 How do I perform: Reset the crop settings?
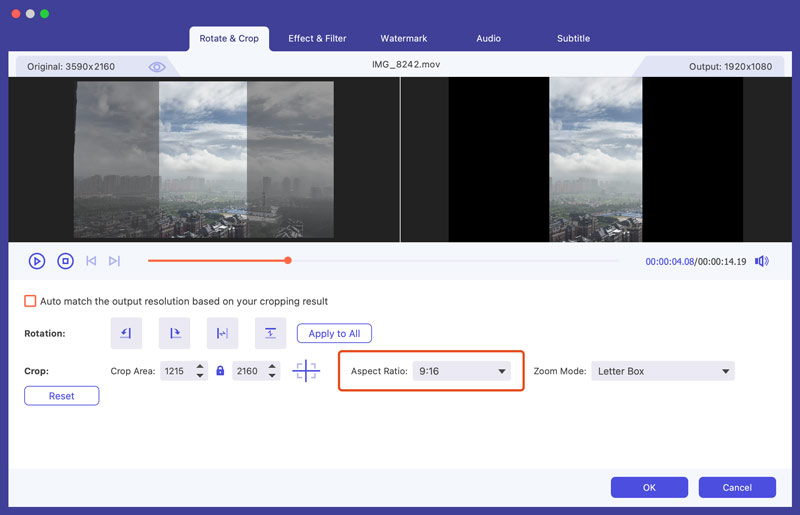pyautogui.click(x=62, y=396)
